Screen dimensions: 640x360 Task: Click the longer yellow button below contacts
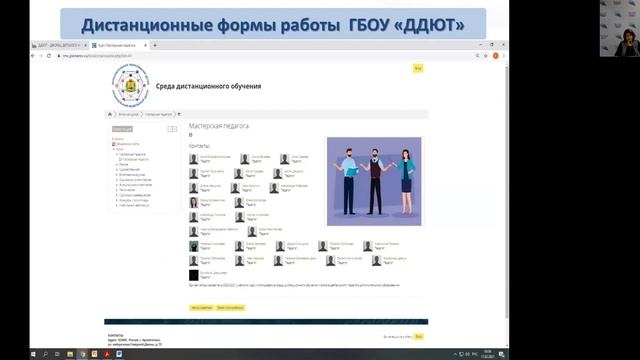tap(230, 308)
